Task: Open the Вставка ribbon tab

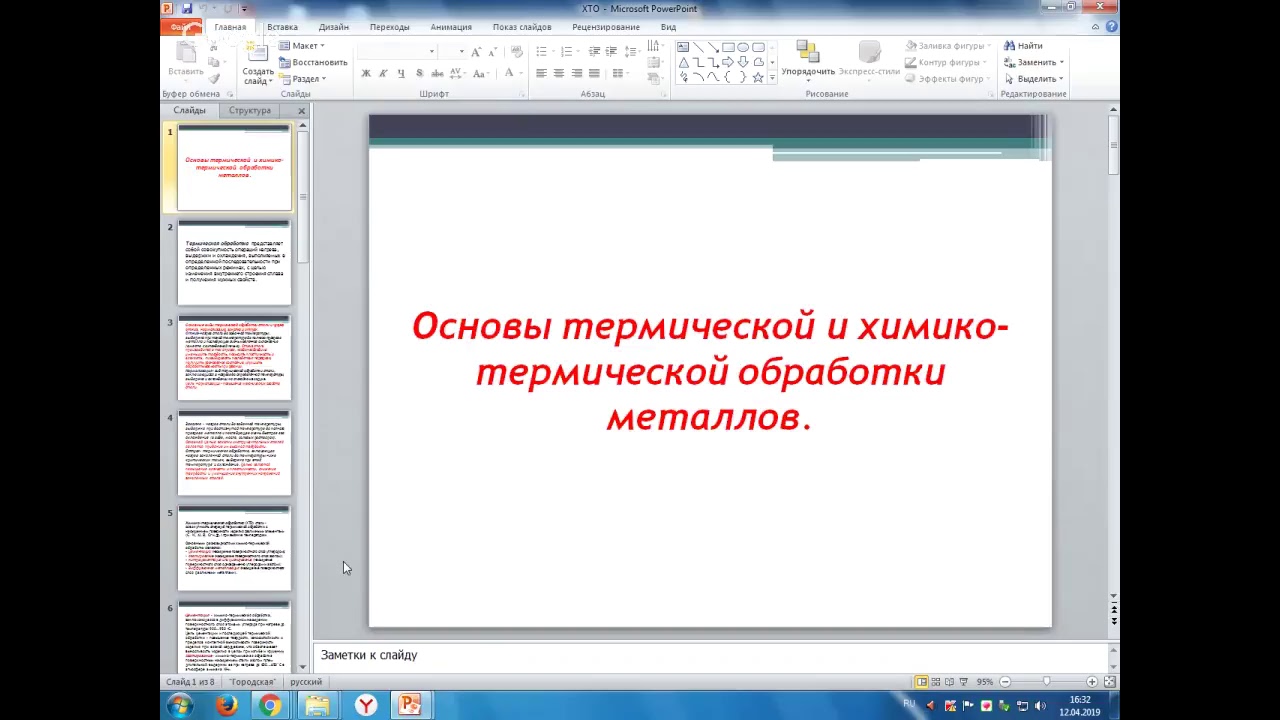Action: tap(282, 27)
